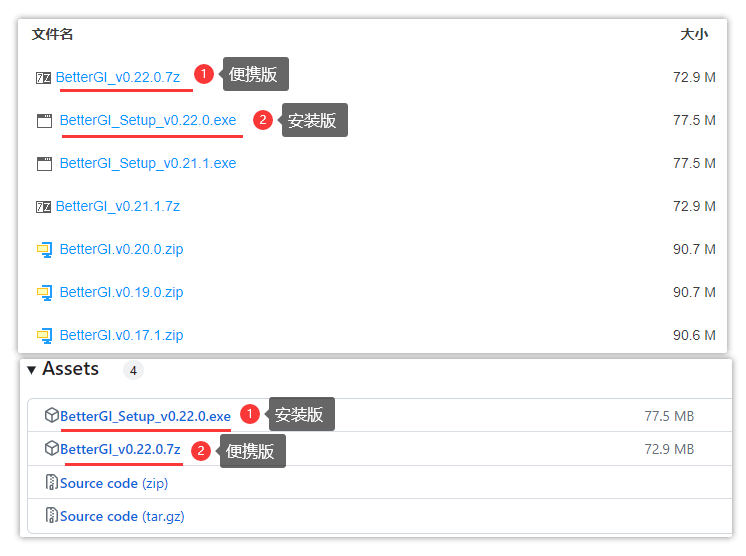Click the package icon beside Assets BetterGI_v0.22.0.7z
This screenshot has height=556, width=746.
[52, 449]
